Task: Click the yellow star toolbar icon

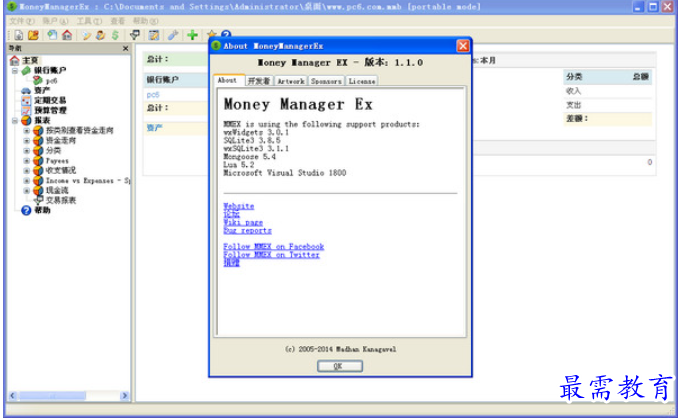Action: 212,34
